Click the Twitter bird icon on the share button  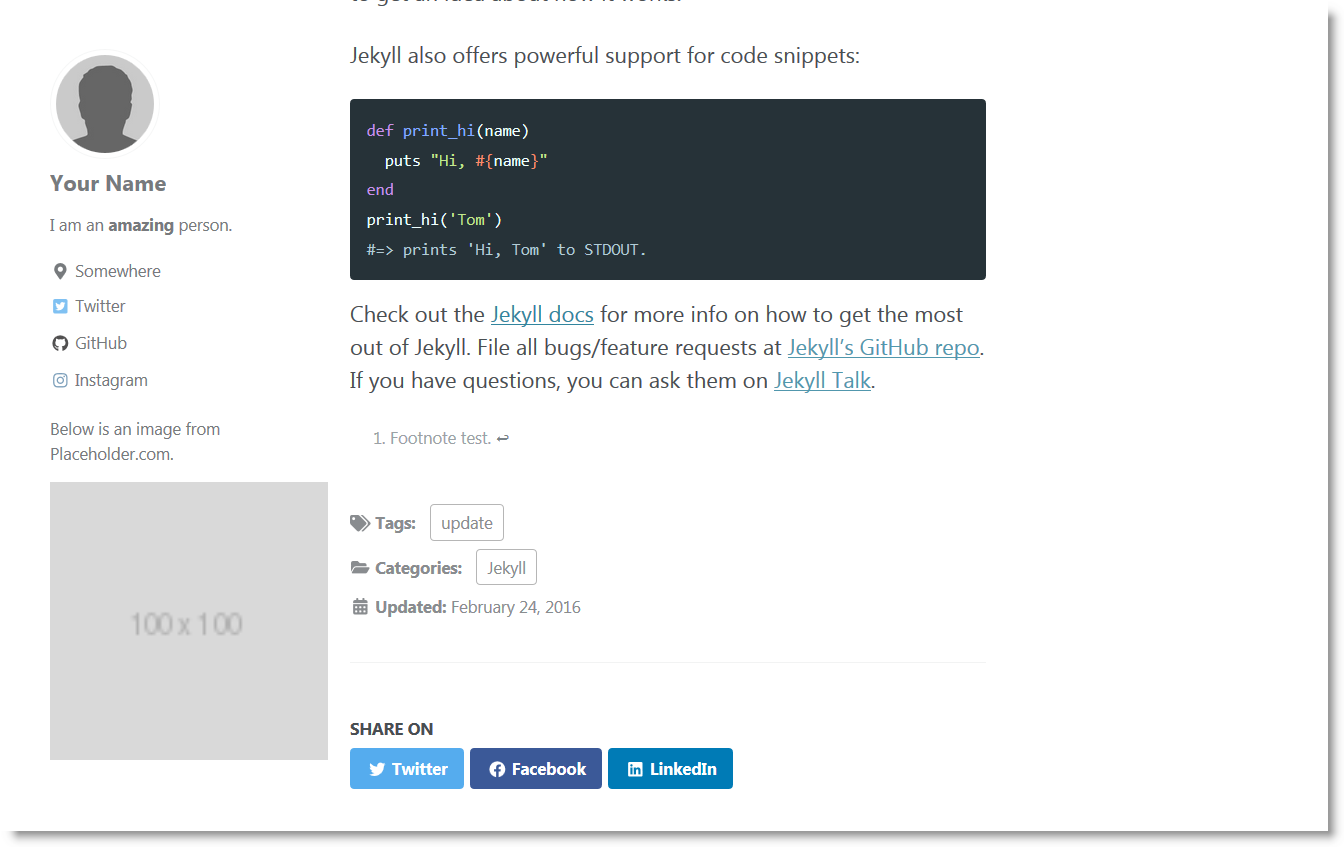377,768
